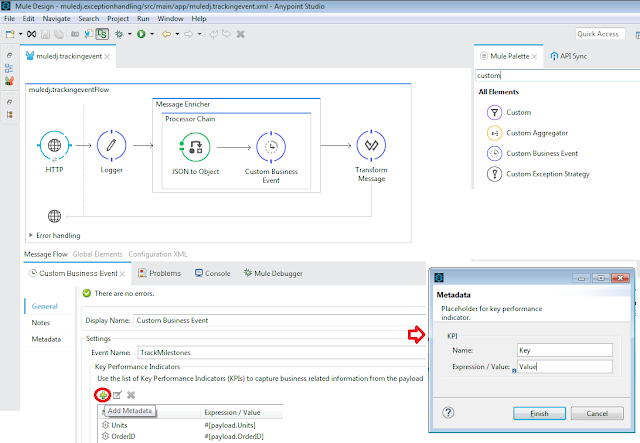Click the edit KPI pencil icon
Screen dimensions: 640x443
pos(117,395)
